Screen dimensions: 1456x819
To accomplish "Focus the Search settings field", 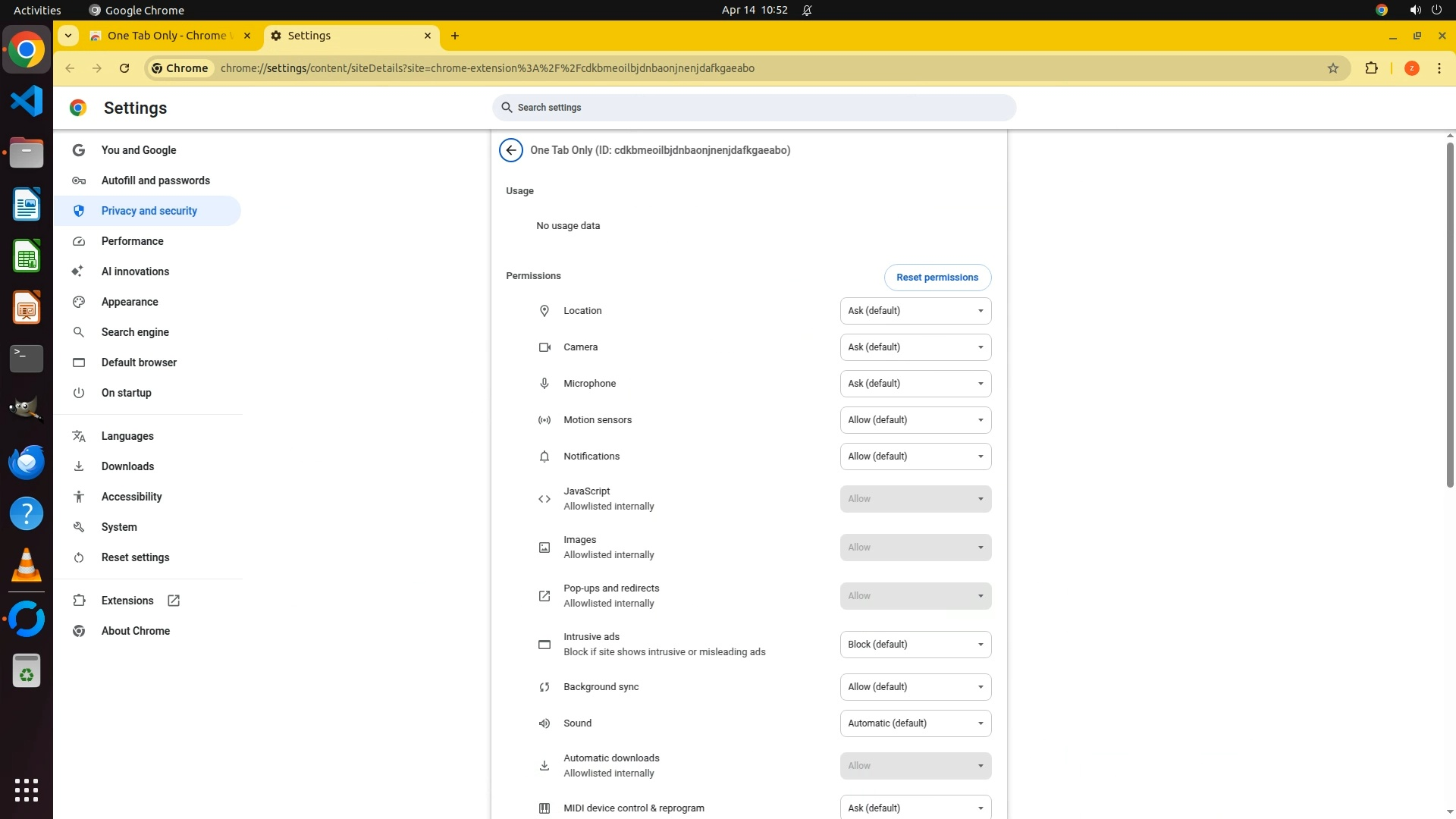I will pyautogui.click(x=755, y=108).
